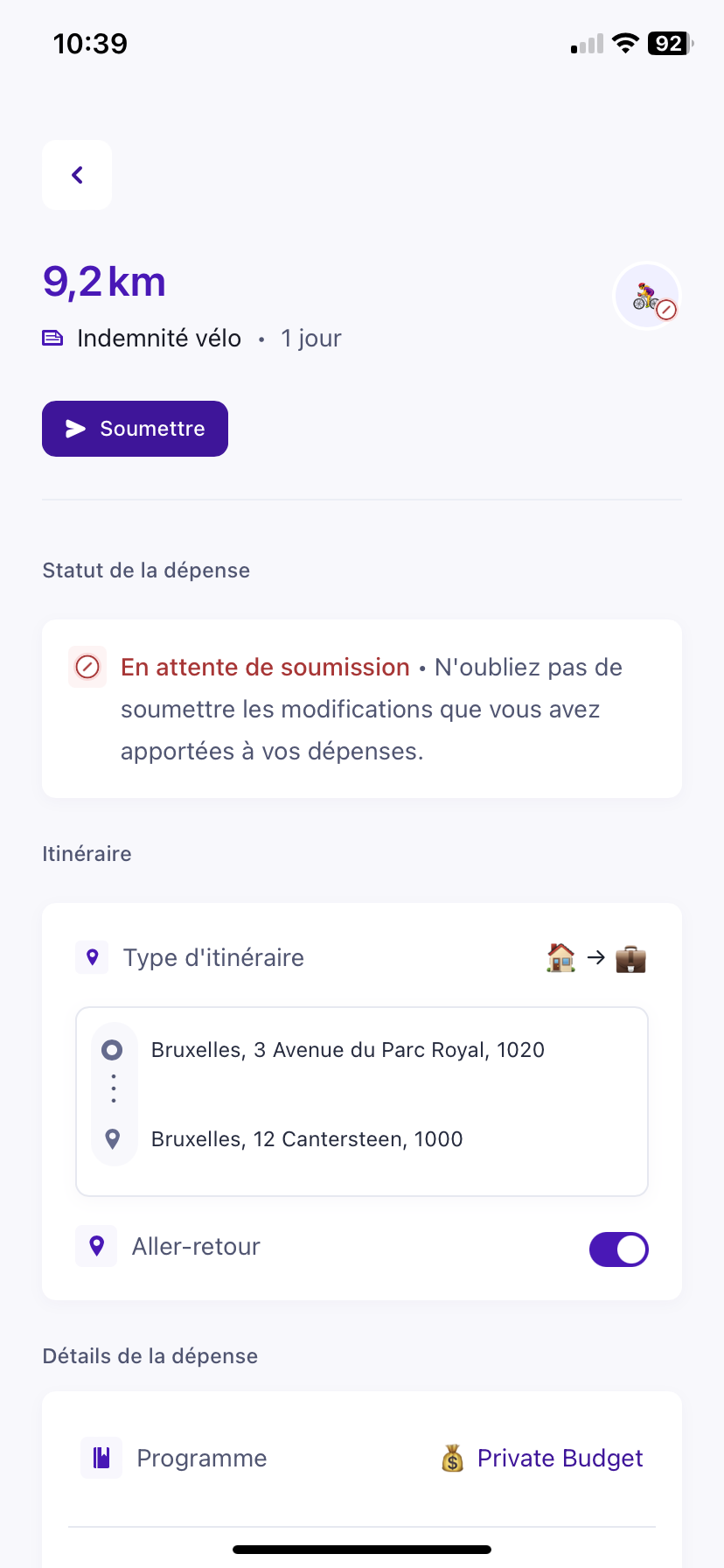Disable the Aller-retour toggle
Screen dimensions: 724x1568
[x=618, y=1249]
